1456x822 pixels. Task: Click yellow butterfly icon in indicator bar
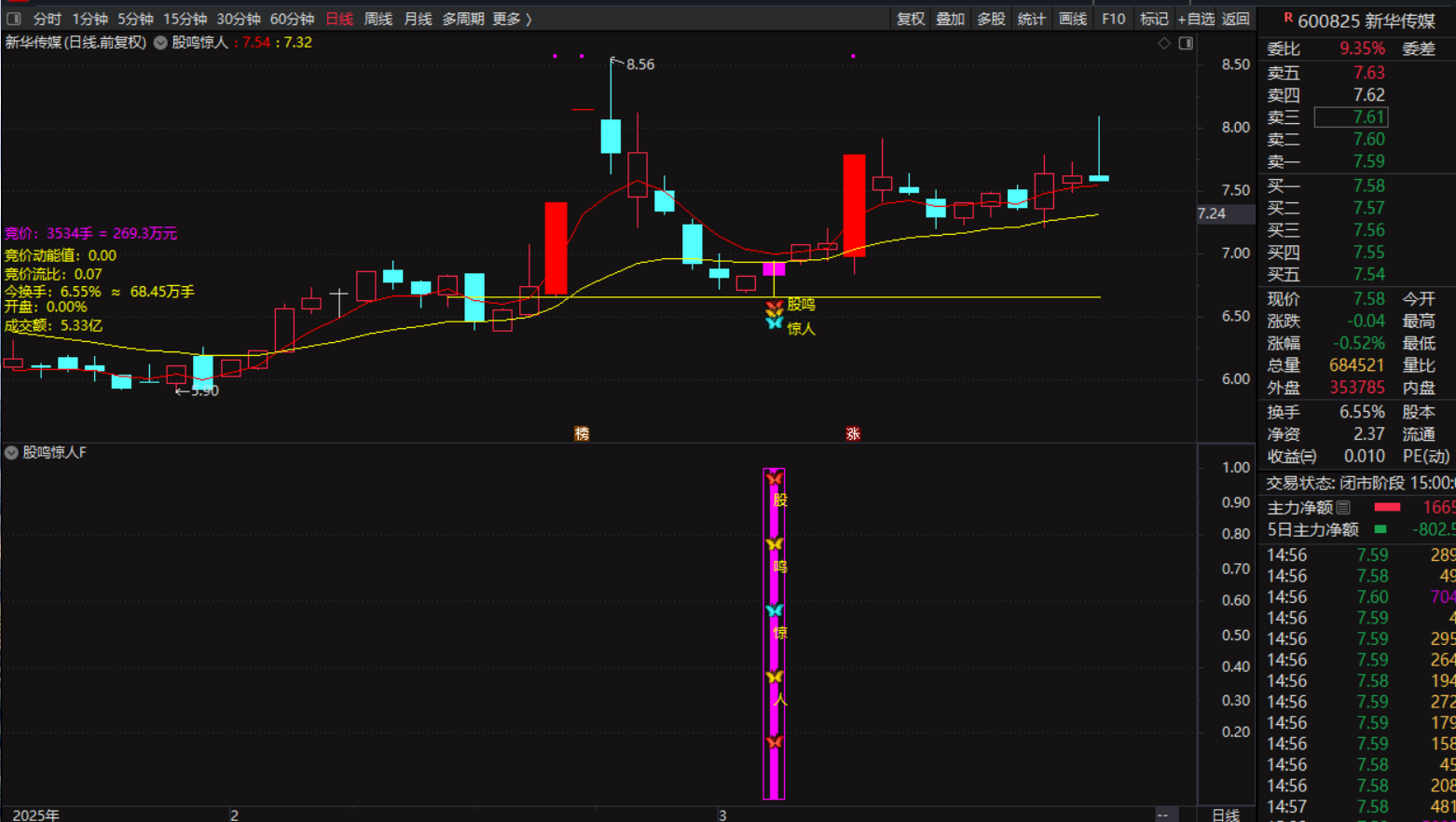pyautogui.click(x=774, y=543)
